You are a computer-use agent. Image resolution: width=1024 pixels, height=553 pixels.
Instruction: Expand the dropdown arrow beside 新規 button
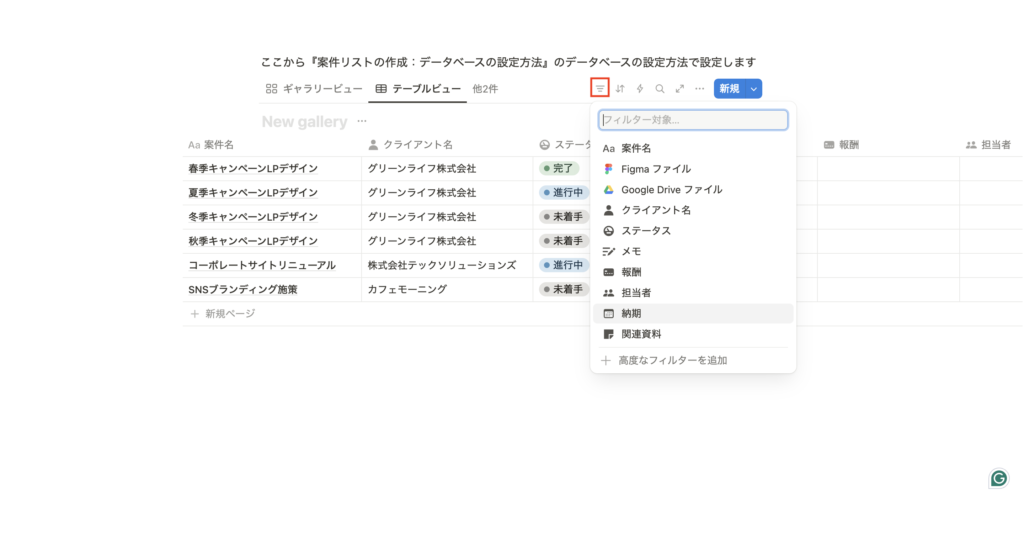754,89
